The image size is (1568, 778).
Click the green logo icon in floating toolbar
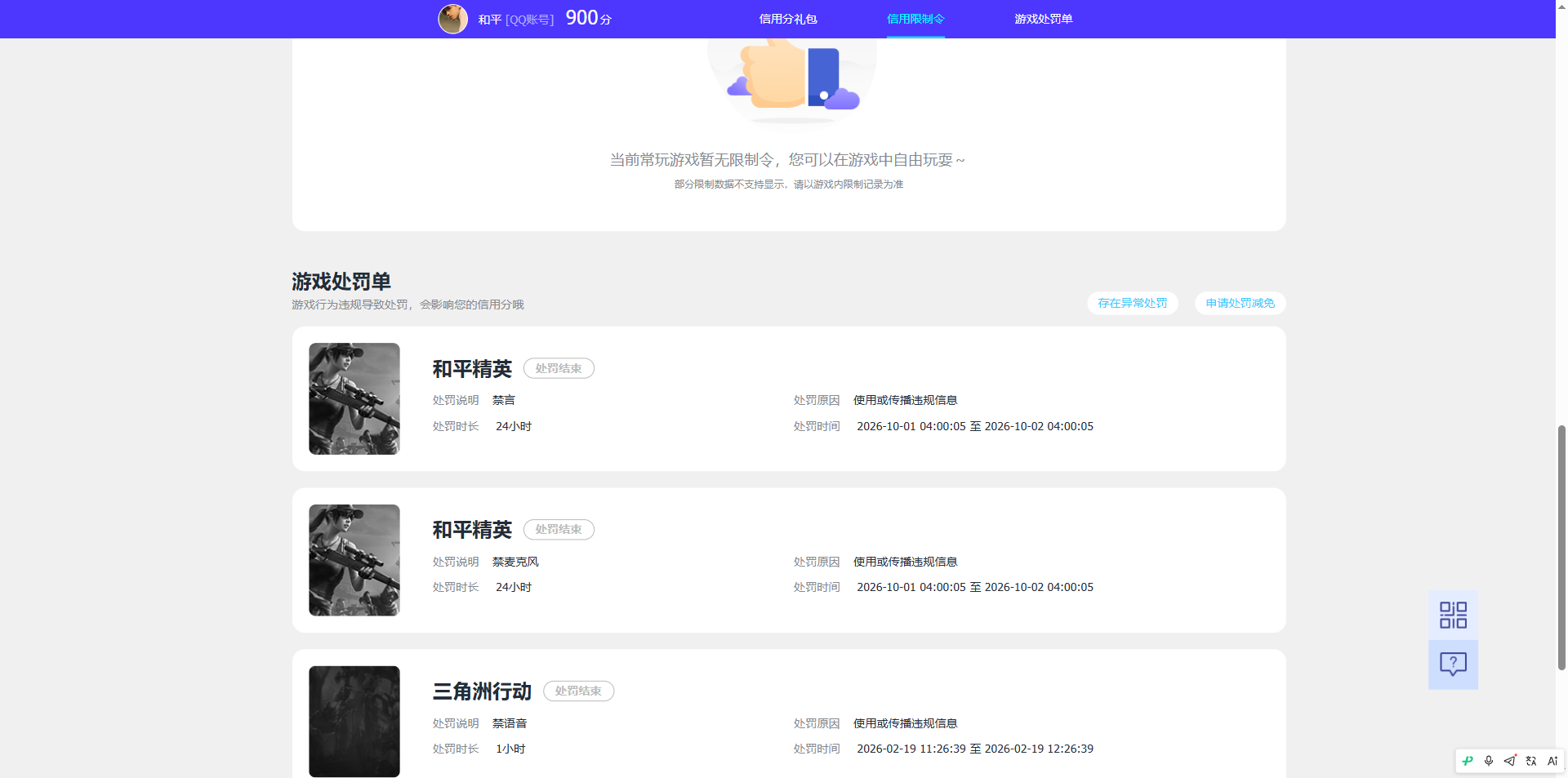pyautogui.click(x=1468, y=761)
